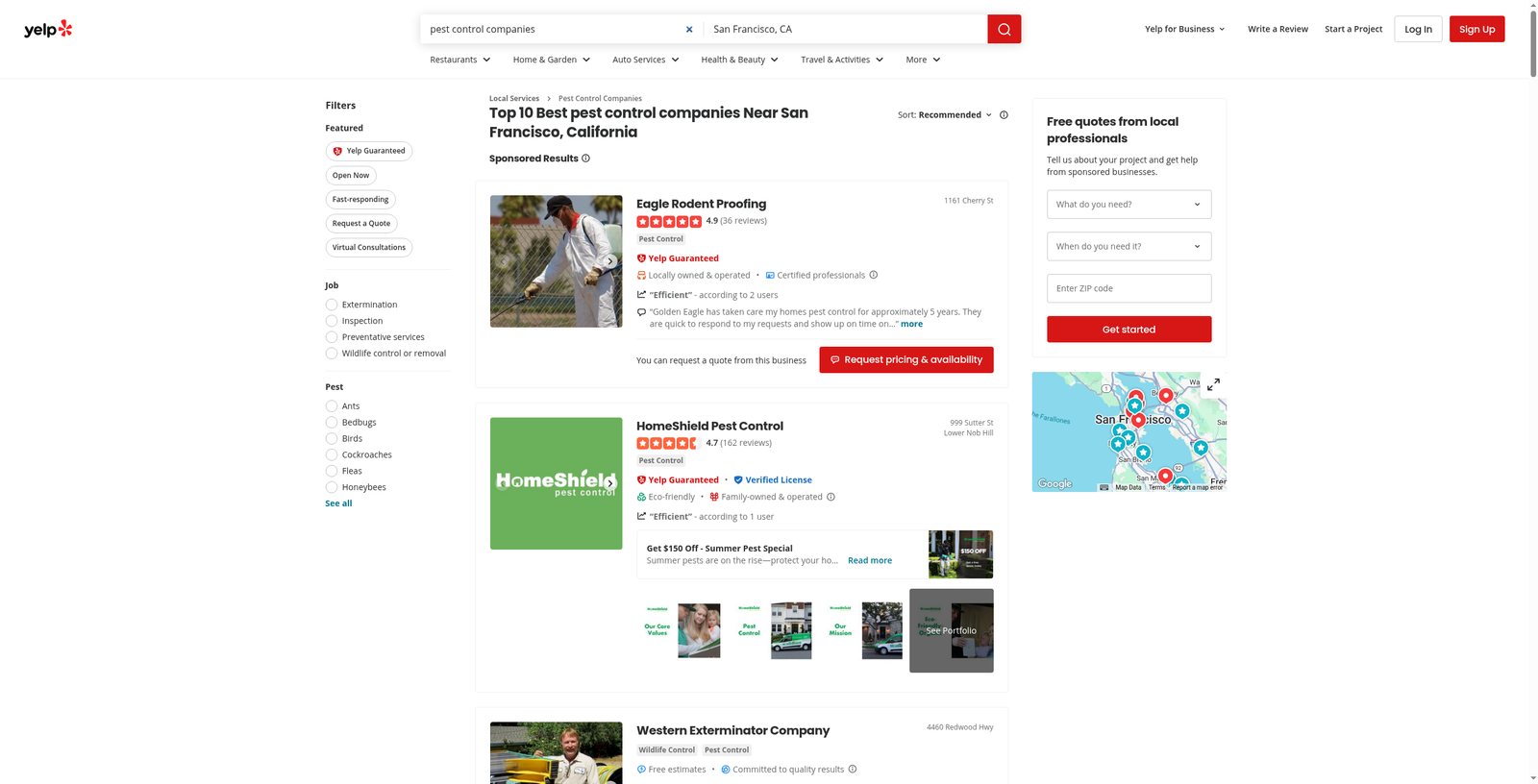Image resolution: width=1538 pixels, height=784 pixels.
Task: Click the Family-owned & operated info icon
Action: tap(831, 497)
